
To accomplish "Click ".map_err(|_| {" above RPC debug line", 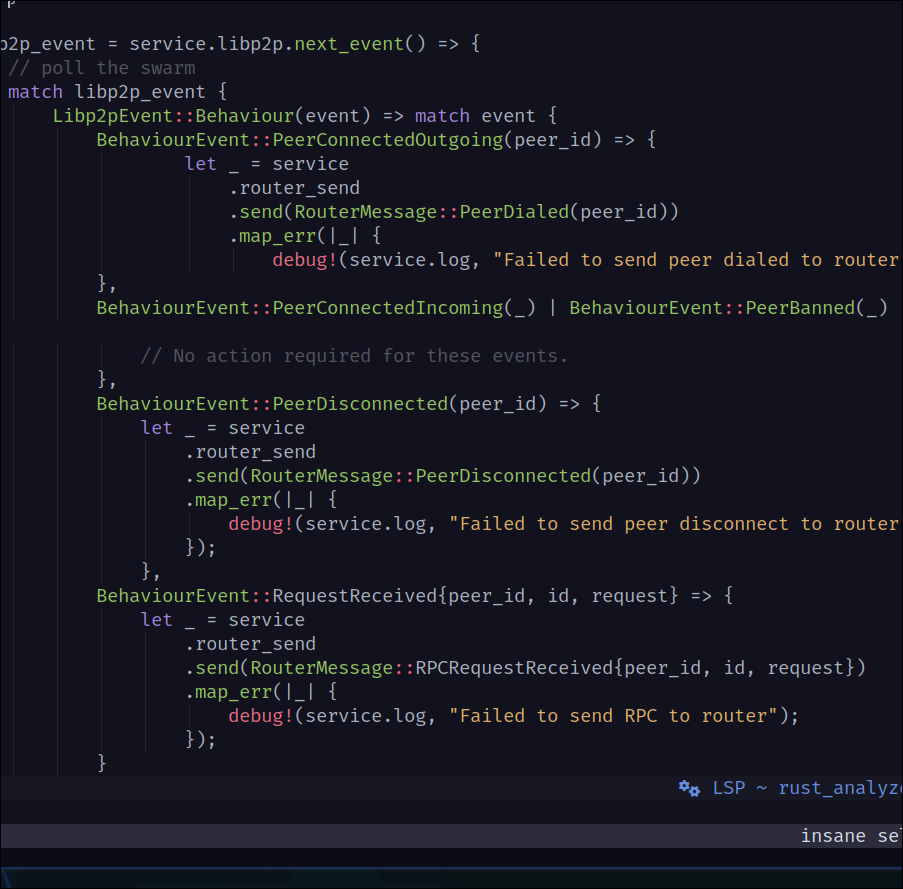I will tap(261, 692).
